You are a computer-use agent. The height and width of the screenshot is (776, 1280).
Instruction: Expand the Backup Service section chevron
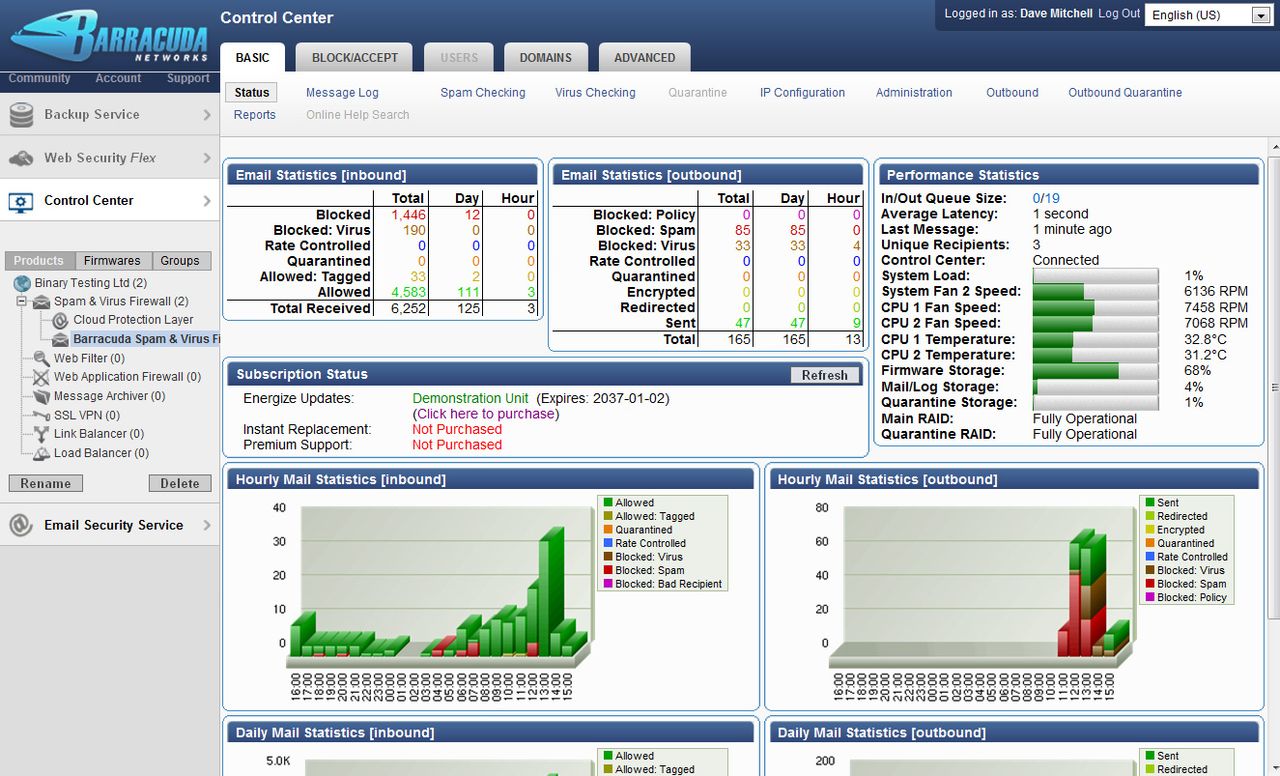207,115
